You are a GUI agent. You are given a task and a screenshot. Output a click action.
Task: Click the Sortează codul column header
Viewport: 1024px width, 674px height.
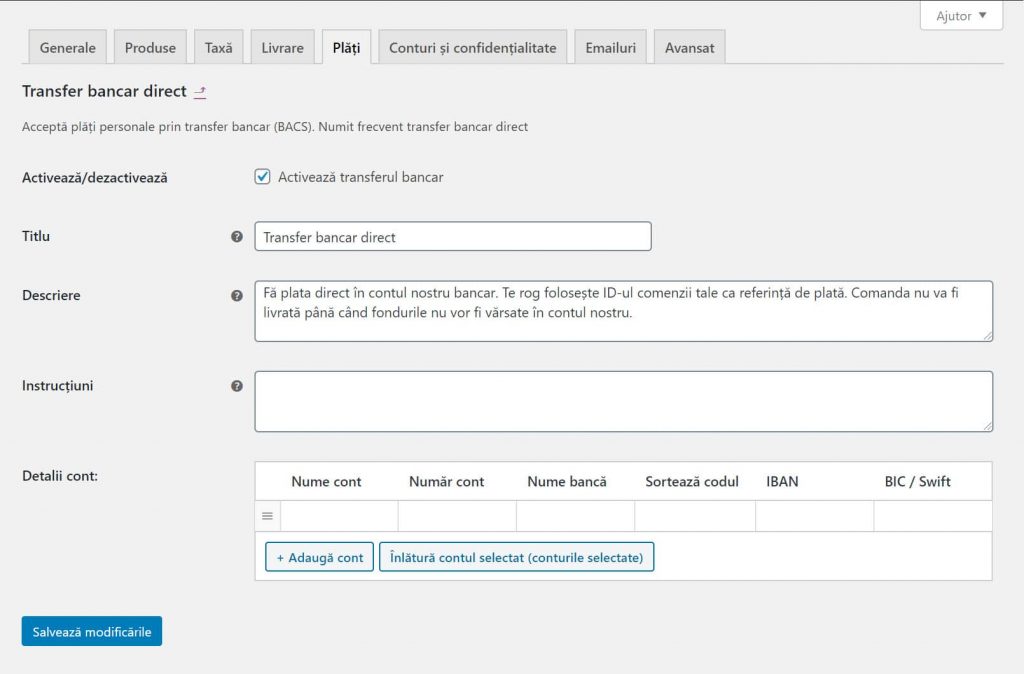point(692,482)
